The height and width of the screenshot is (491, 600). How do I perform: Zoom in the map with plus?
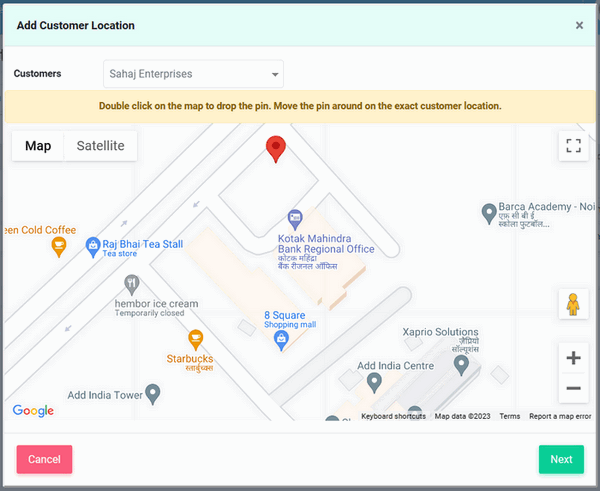[573, 358]
